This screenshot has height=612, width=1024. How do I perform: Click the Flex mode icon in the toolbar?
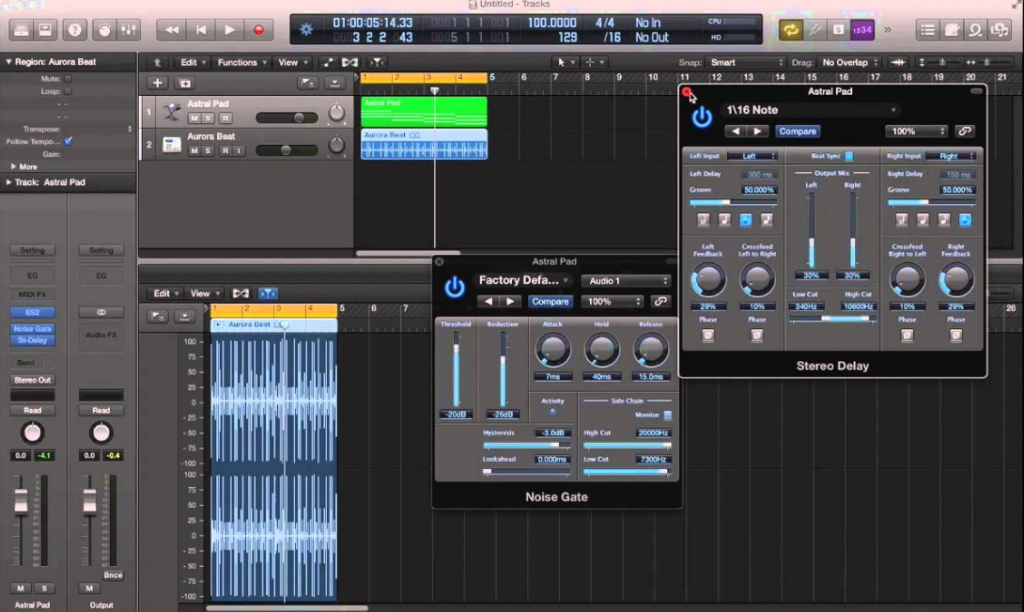[376, 62]
